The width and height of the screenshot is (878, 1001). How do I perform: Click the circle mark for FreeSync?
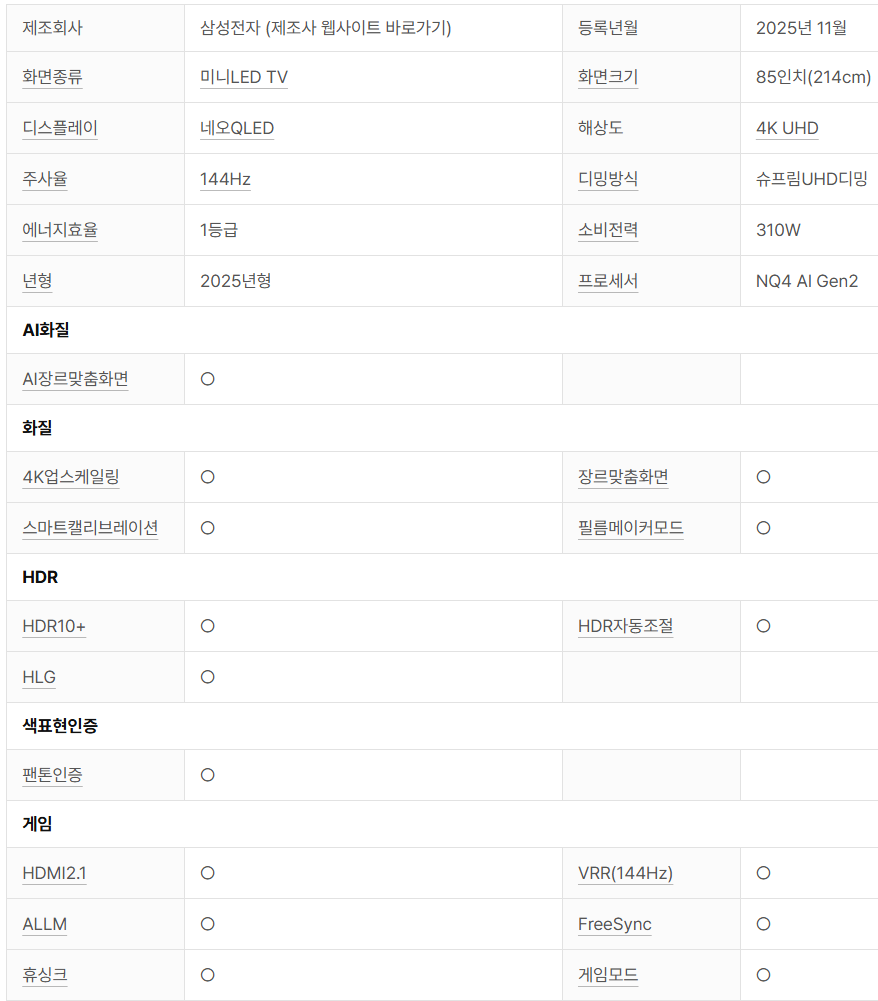point(764,924)
